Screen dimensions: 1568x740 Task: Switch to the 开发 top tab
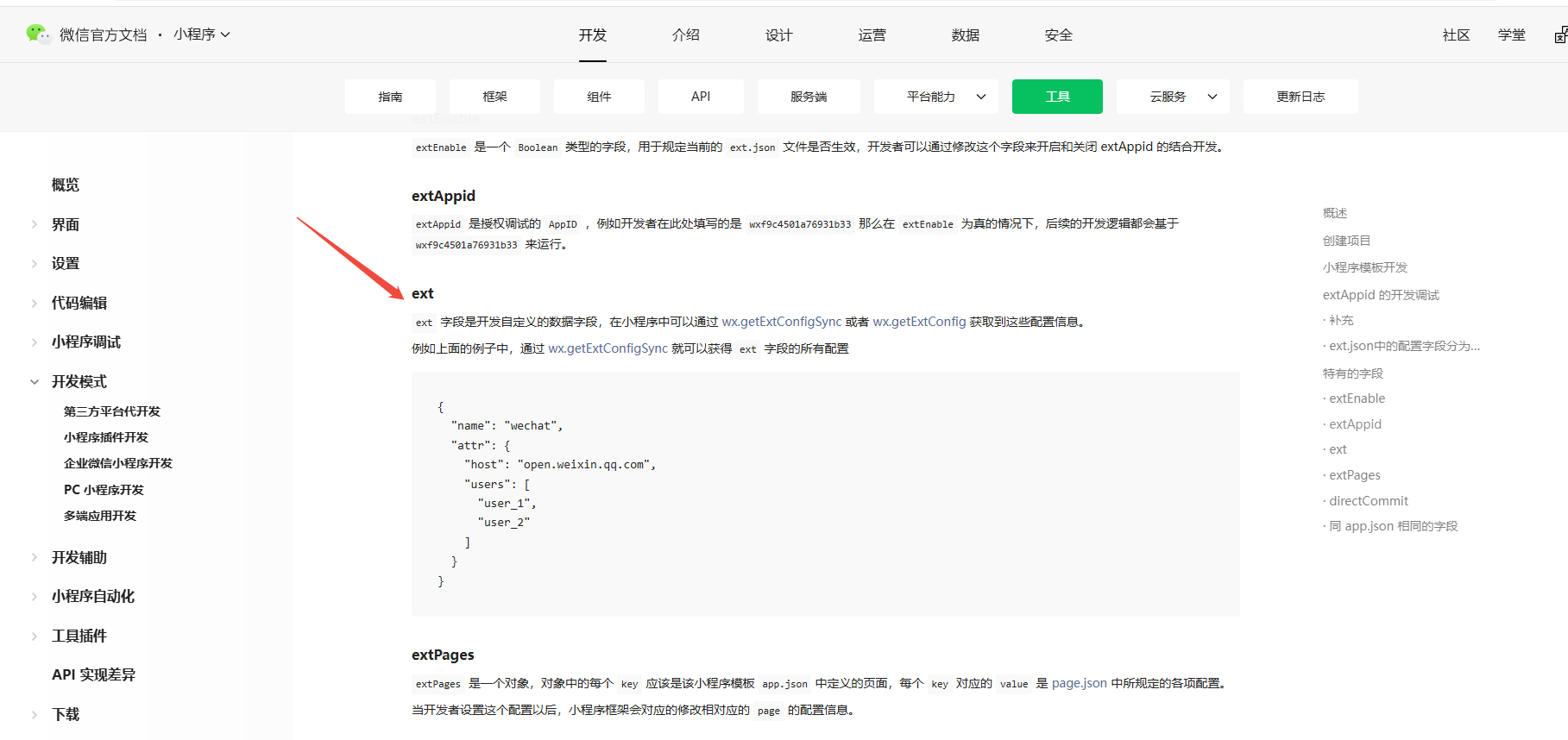coord(593,35)
